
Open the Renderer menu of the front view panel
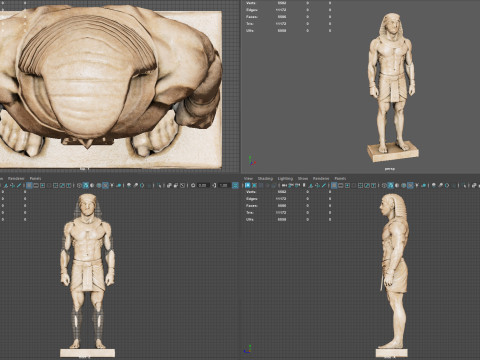point(16,179)
